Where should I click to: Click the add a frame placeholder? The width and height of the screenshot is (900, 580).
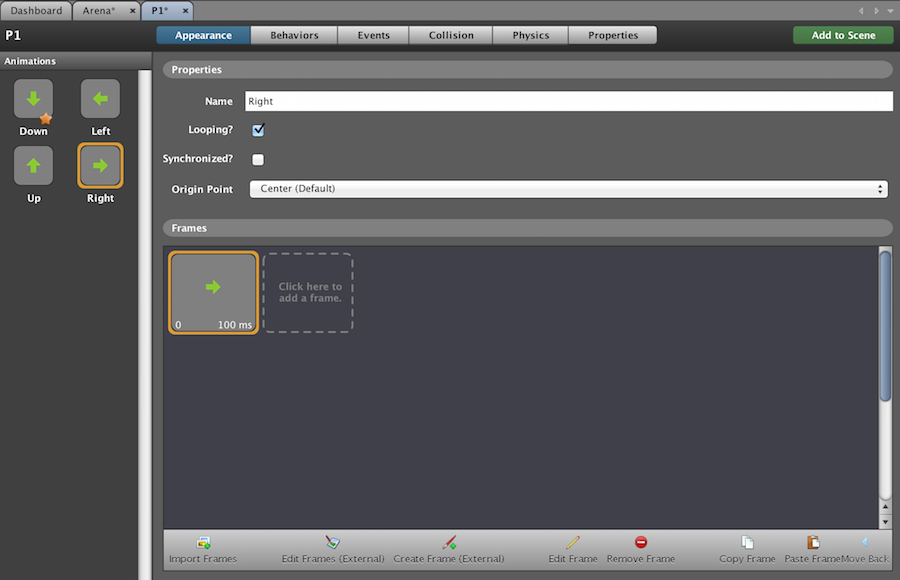(308, 293)
